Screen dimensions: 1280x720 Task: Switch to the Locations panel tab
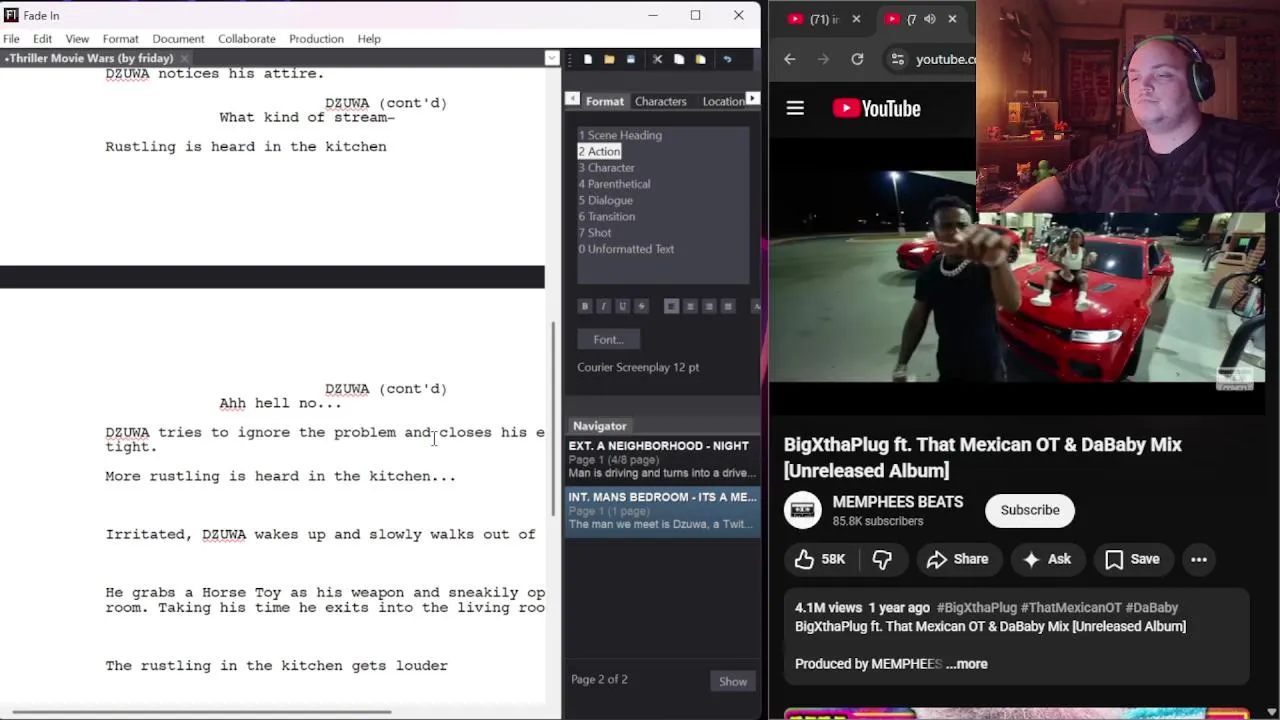click(722, 101)
